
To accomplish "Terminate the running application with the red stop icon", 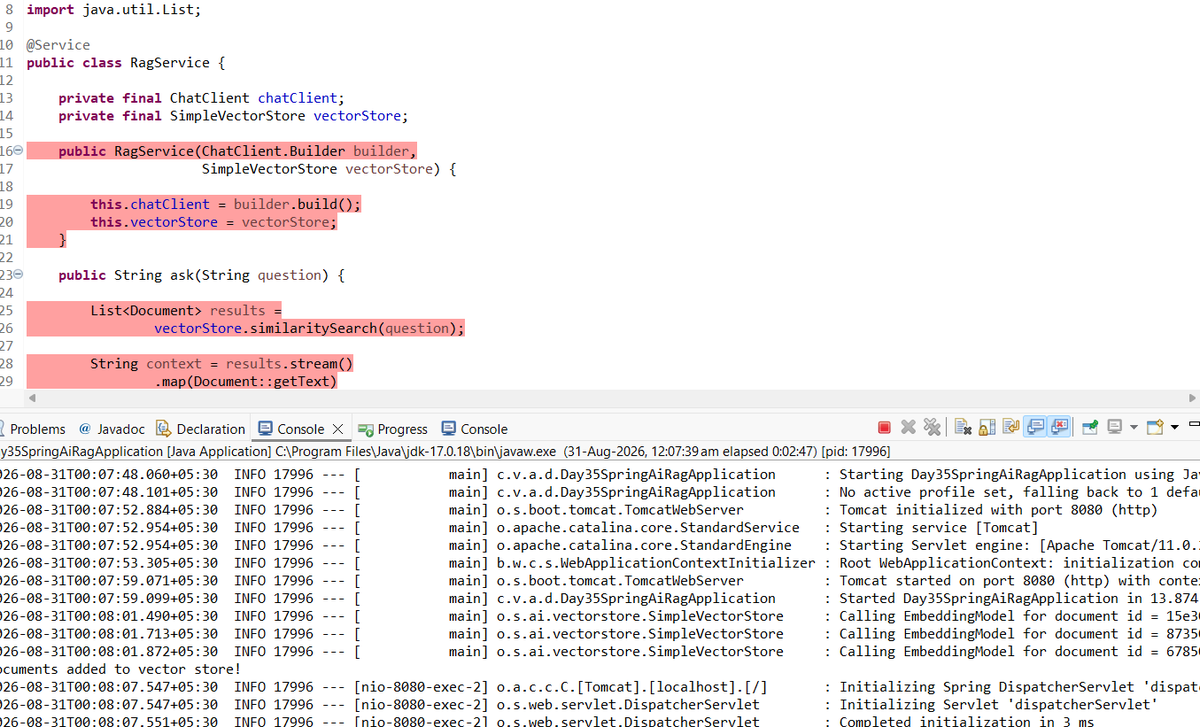I will tap(884, 428).
